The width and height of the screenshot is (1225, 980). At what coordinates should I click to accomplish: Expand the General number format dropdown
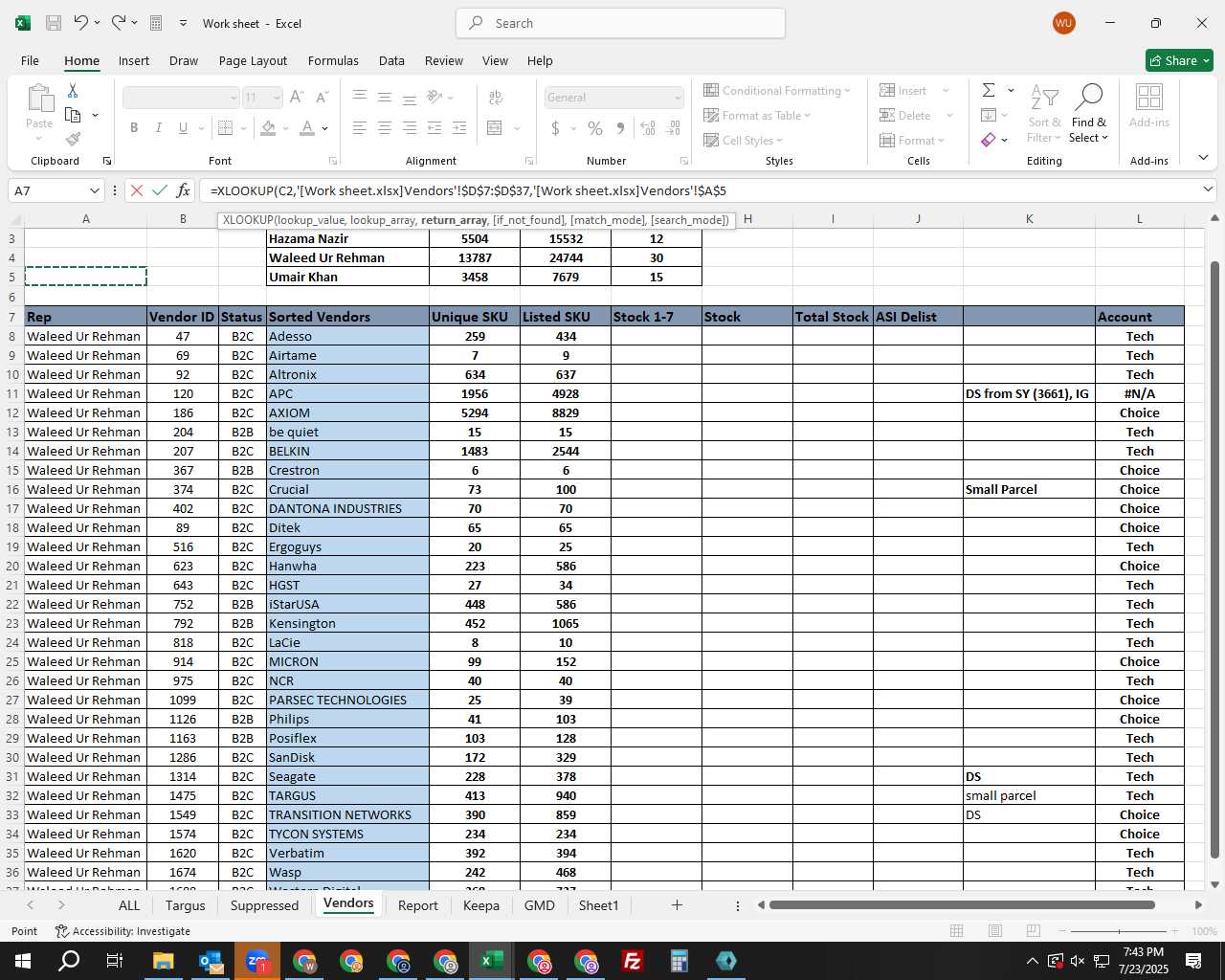678,98
